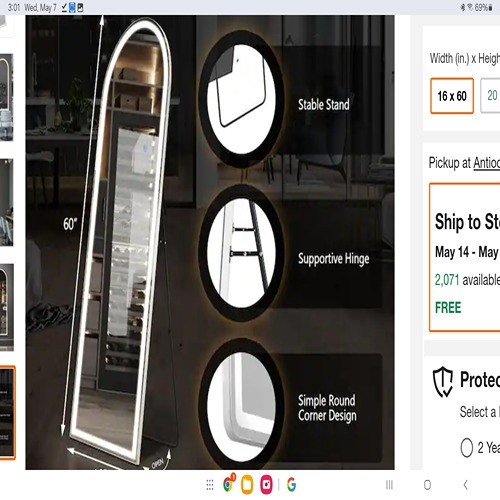This screenshot has height=500, width=500.
Task: Choose the 20-inch width size option
Action: [x=491, y=96]
